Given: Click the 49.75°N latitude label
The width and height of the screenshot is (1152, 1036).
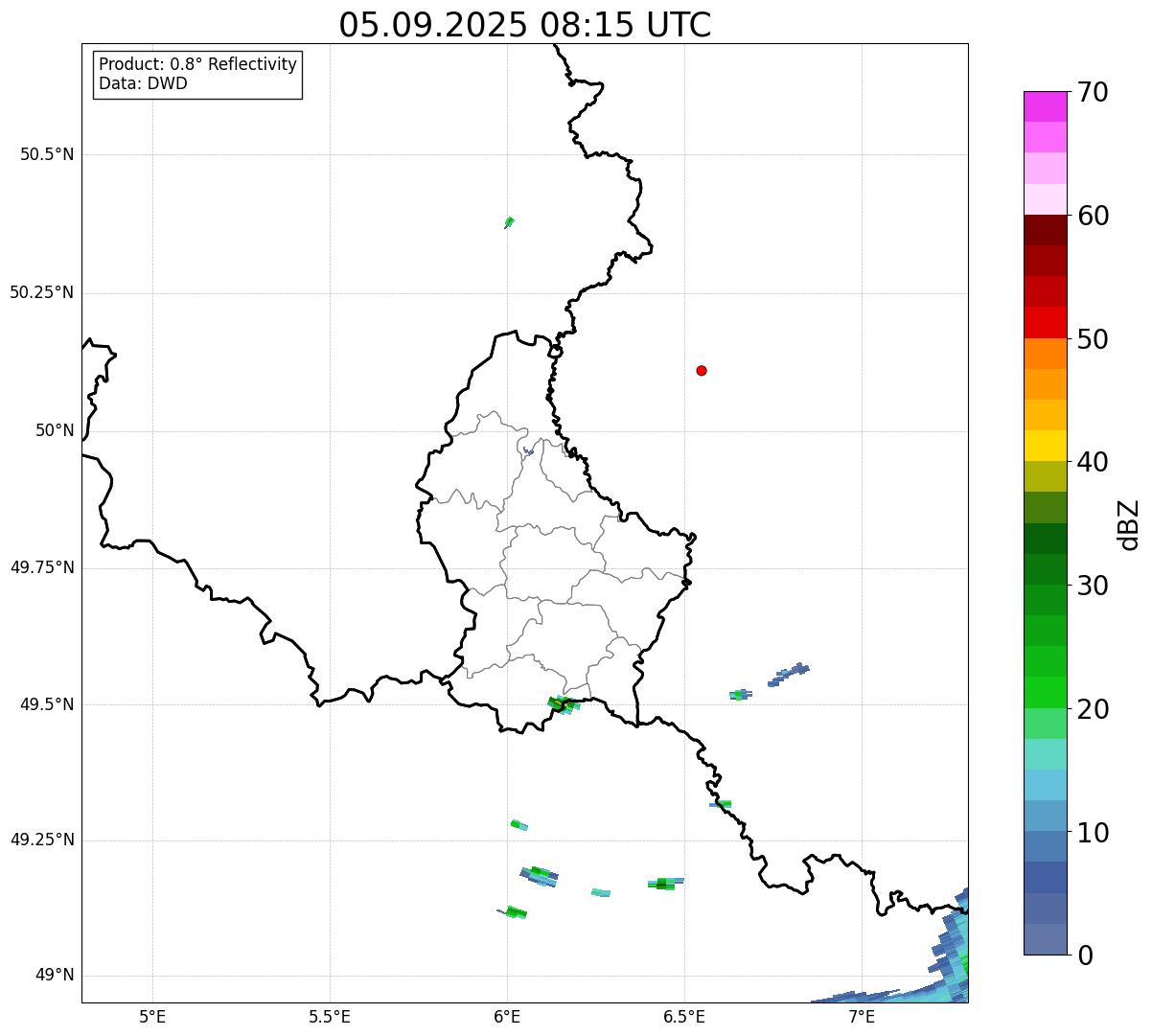Looking at the screenshot, I should coord(42,567).
